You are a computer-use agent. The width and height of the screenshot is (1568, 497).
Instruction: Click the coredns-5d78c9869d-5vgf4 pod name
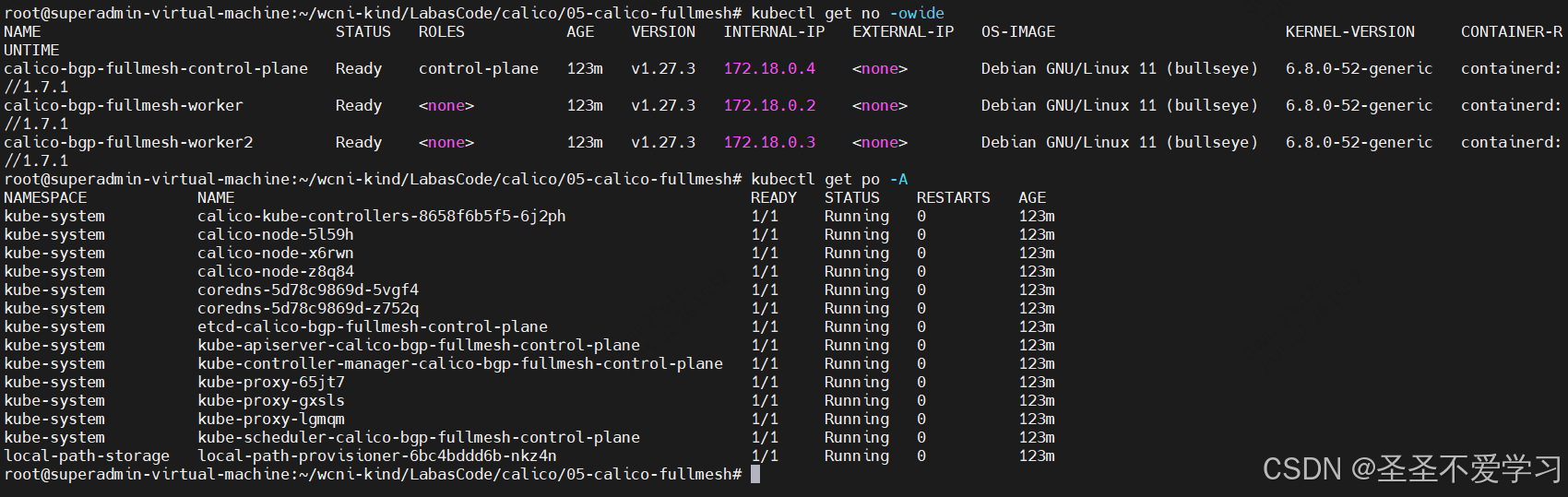(x=307, y=290)
